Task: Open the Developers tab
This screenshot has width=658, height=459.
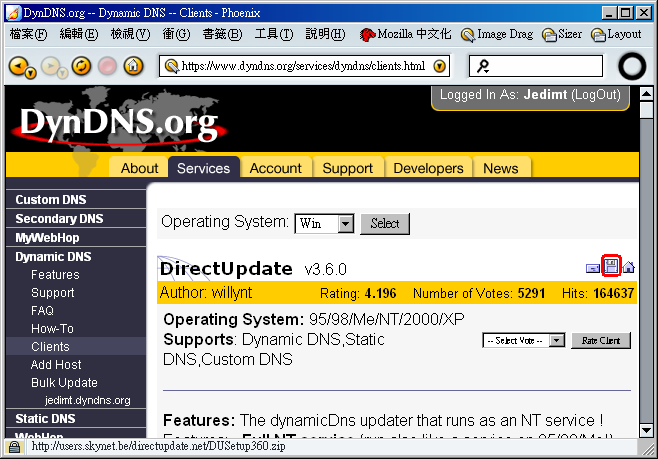Action: [x=428, y=168]
